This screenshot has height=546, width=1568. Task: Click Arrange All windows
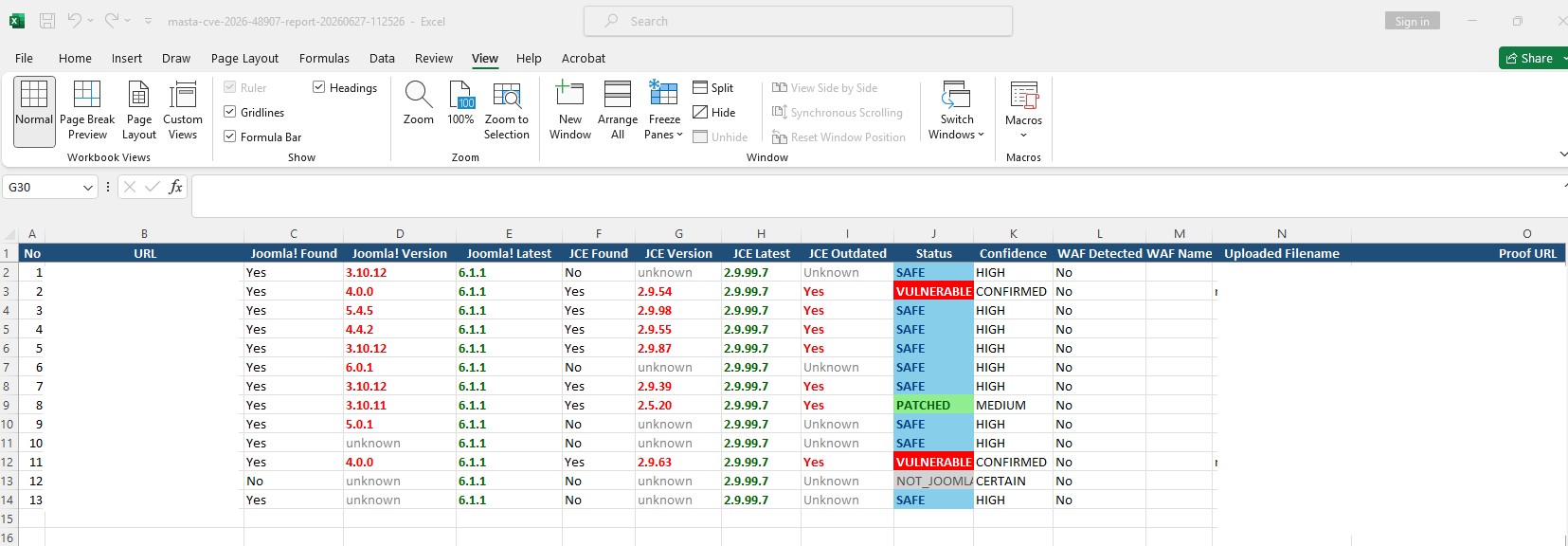pyautogui.click(x=618, y=111)
